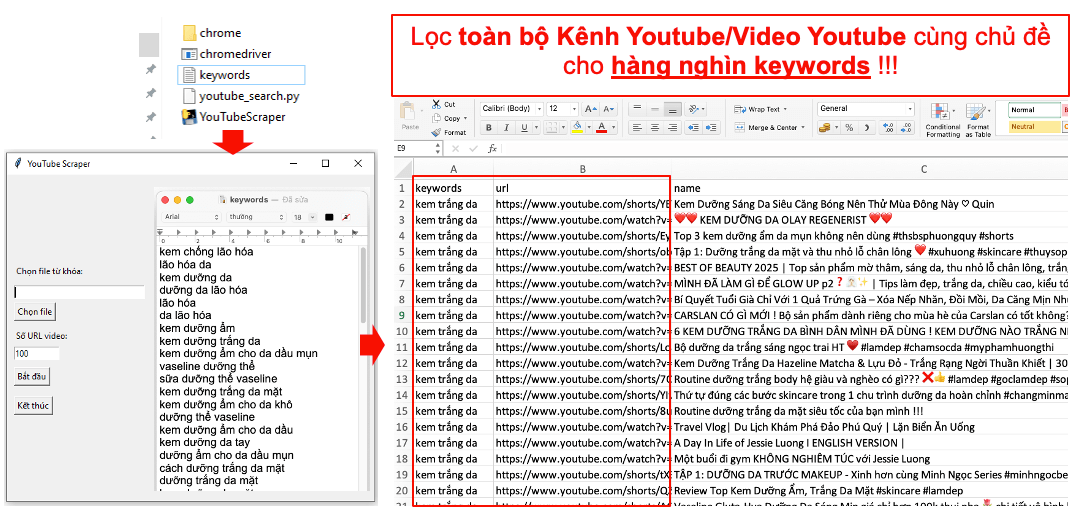The width and height of the screenshot is (1074, 512).
Task: Toggle Italic formatting button
Action: point(507,127)
